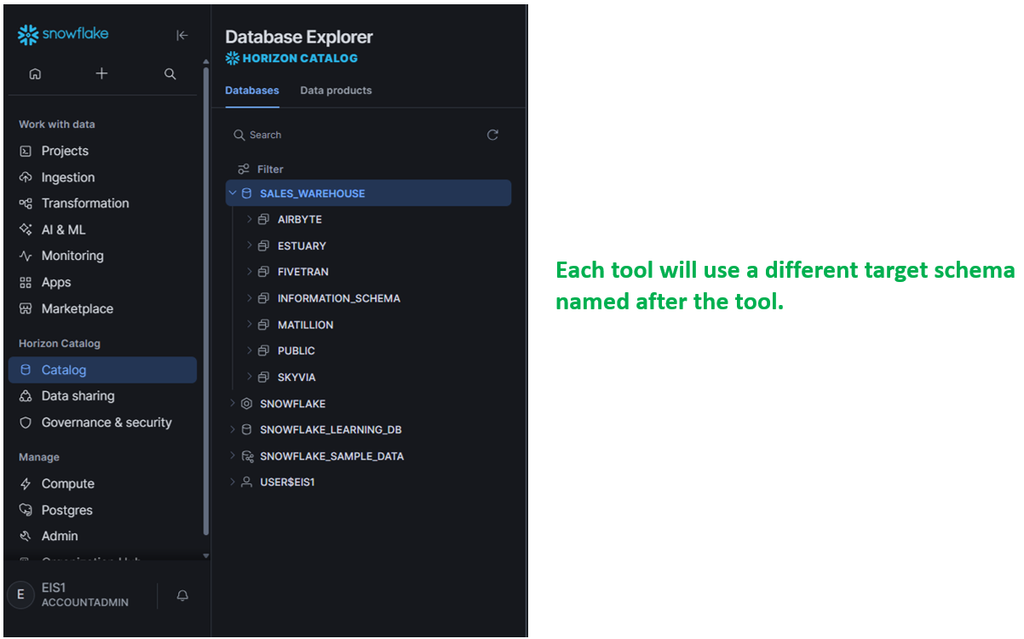Expand the SNOWFLAKE_LEARNING_DB database

[232, 429]
